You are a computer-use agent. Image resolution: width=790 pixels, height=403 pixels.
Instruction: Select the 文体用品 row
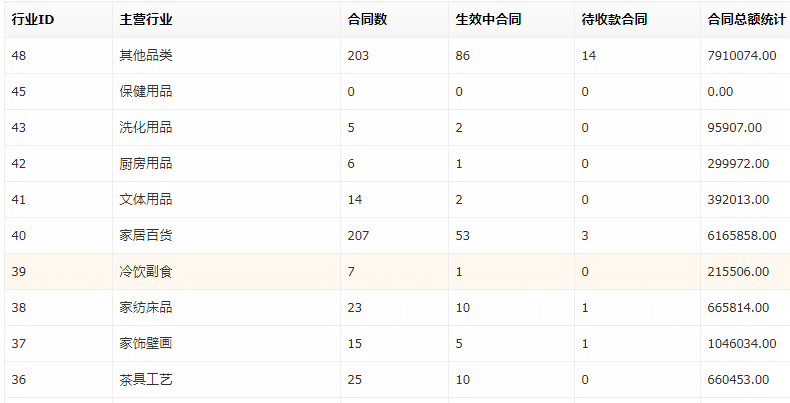coord(397,199)
